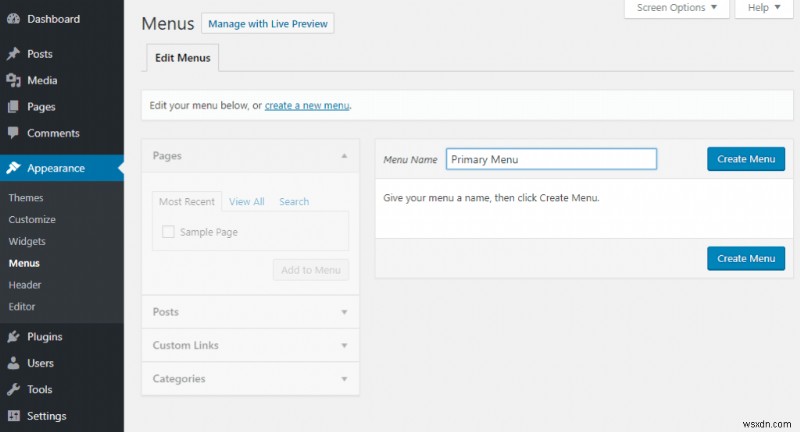Click the Posts pushpin icon
The width and height of the screenshot is (800, 432).
pyautogui.click(x=13, y=54)
